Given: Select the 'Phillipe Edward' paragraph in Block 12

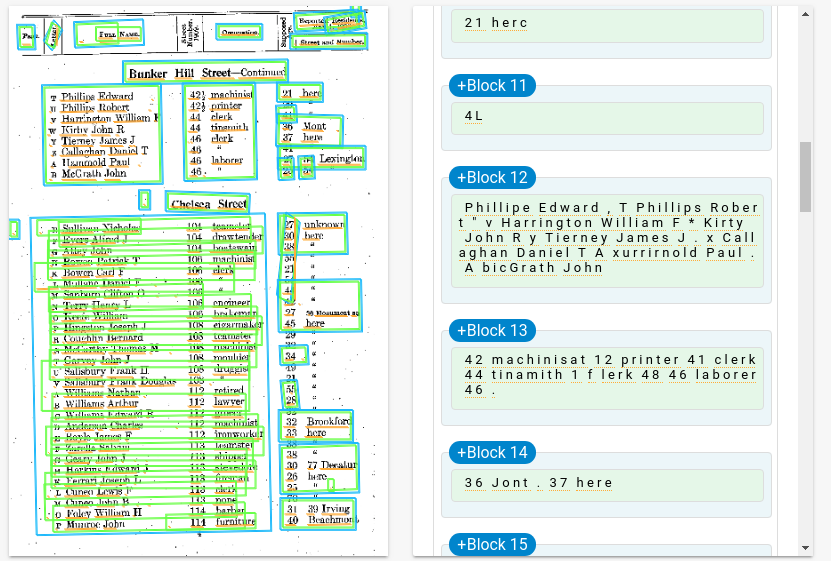Looking at the screenshot, I should tap(607, 239).
